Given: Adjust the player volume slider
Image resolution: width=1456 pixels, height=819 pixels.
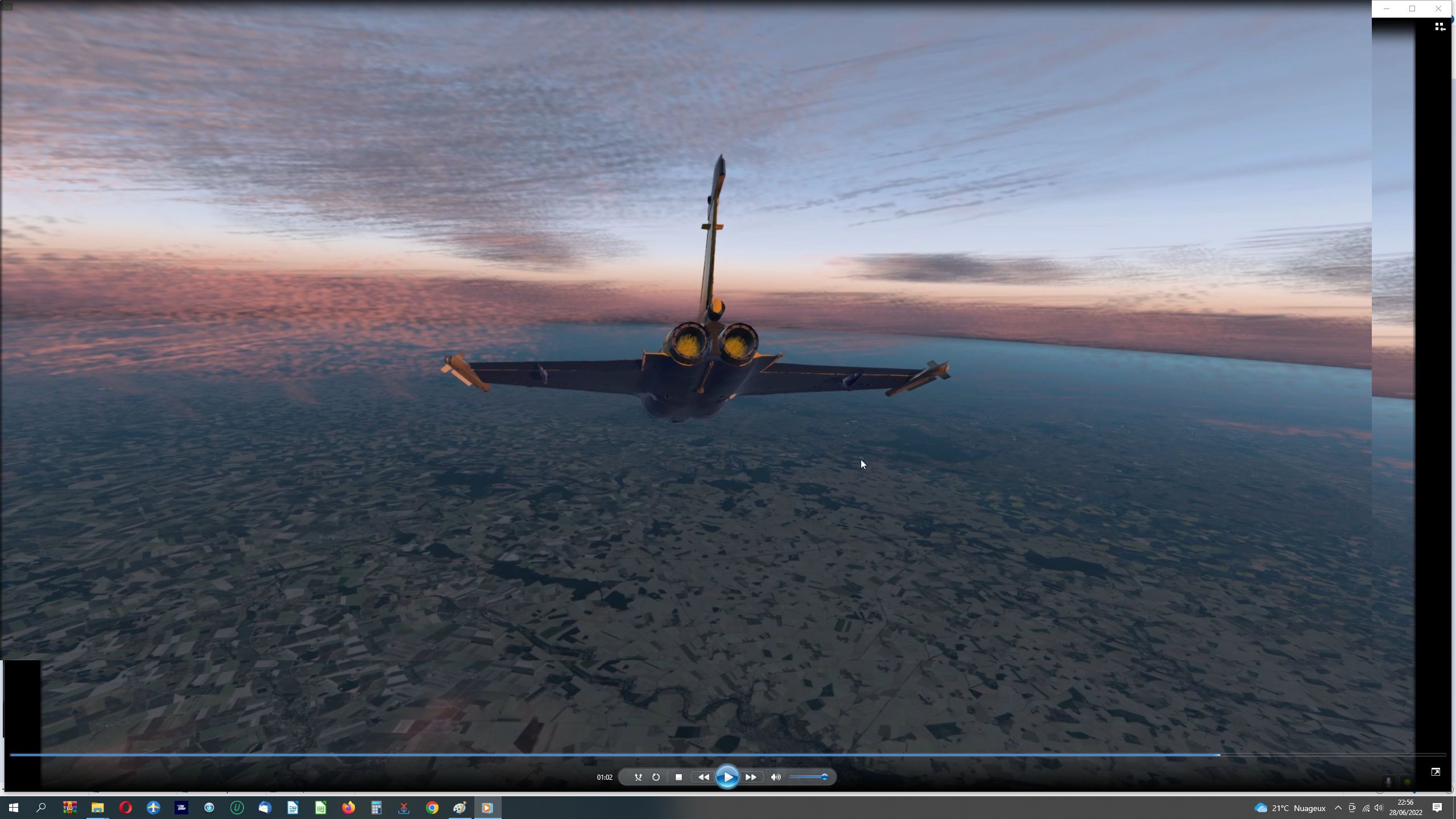Looking at the screenshot, I should 808,777.
